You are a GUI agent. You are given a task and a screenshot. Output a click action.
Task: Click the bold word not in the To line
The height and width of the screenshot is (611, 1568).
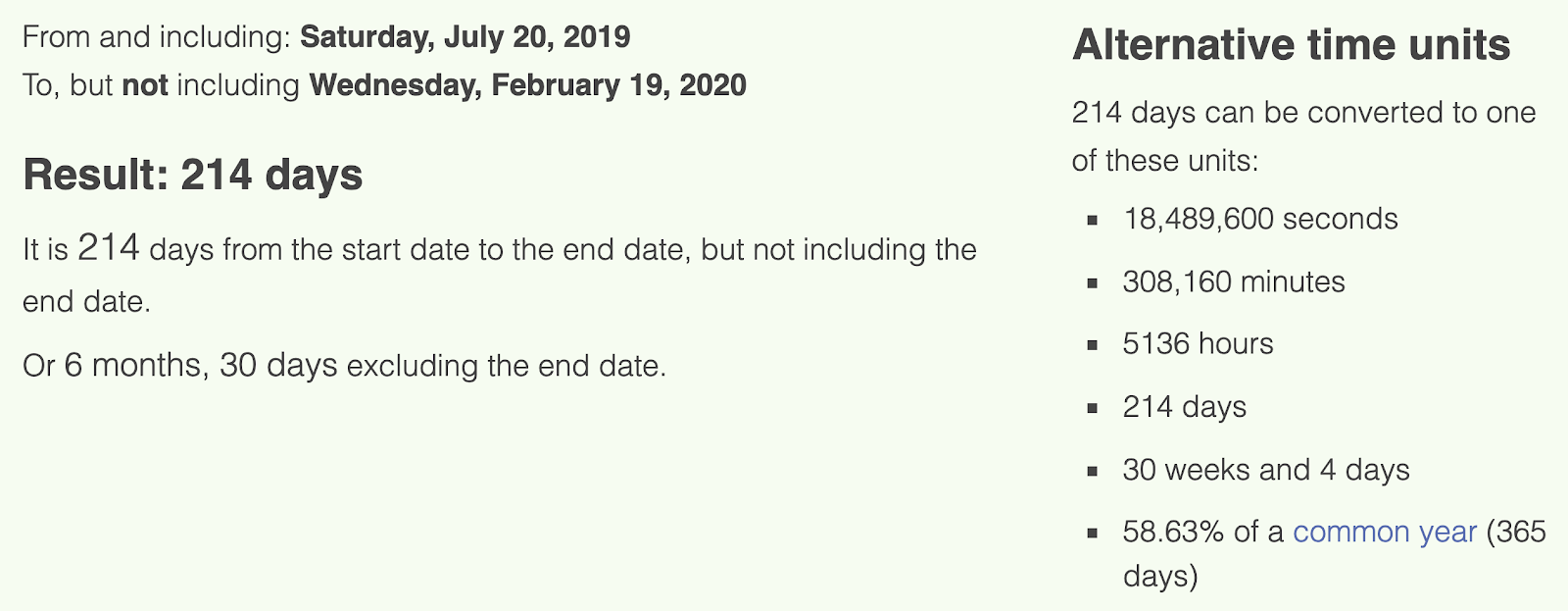coord(145,85)
